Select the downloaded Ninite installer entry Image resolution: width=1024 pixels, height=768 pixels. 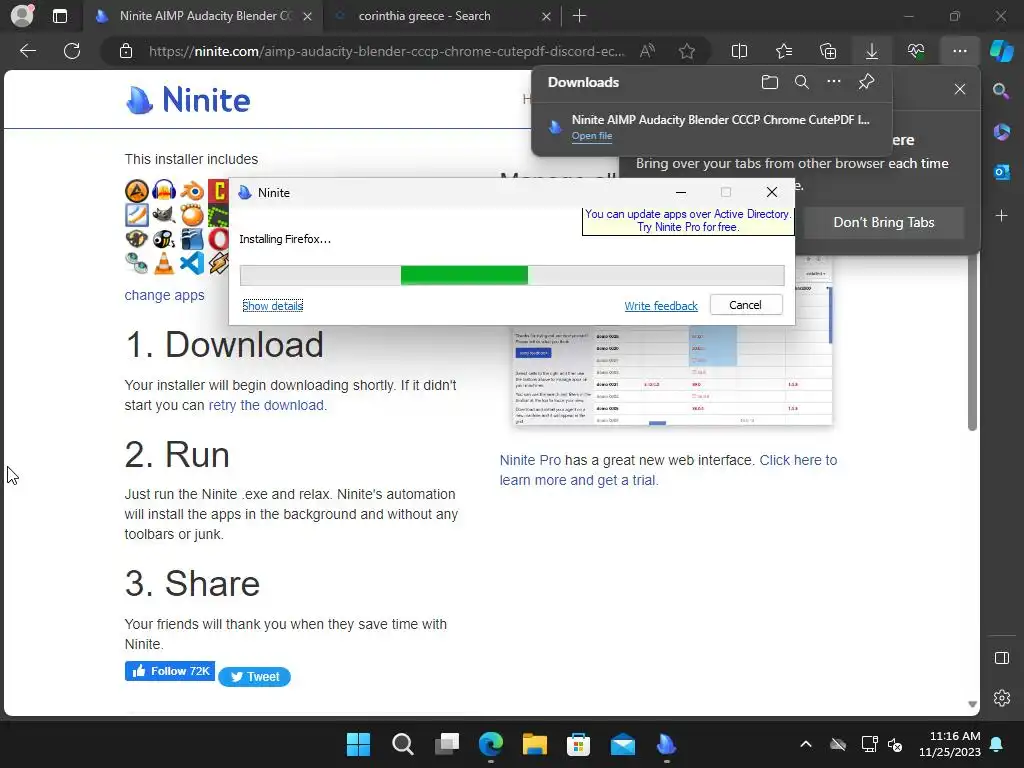pos(712,127)
